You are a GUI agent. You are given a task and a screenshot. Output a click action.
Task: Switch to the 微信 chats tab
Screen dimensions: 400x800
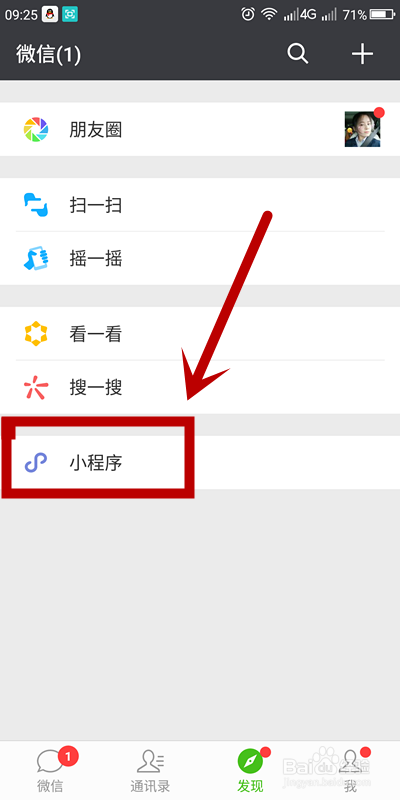click(50, 770)
